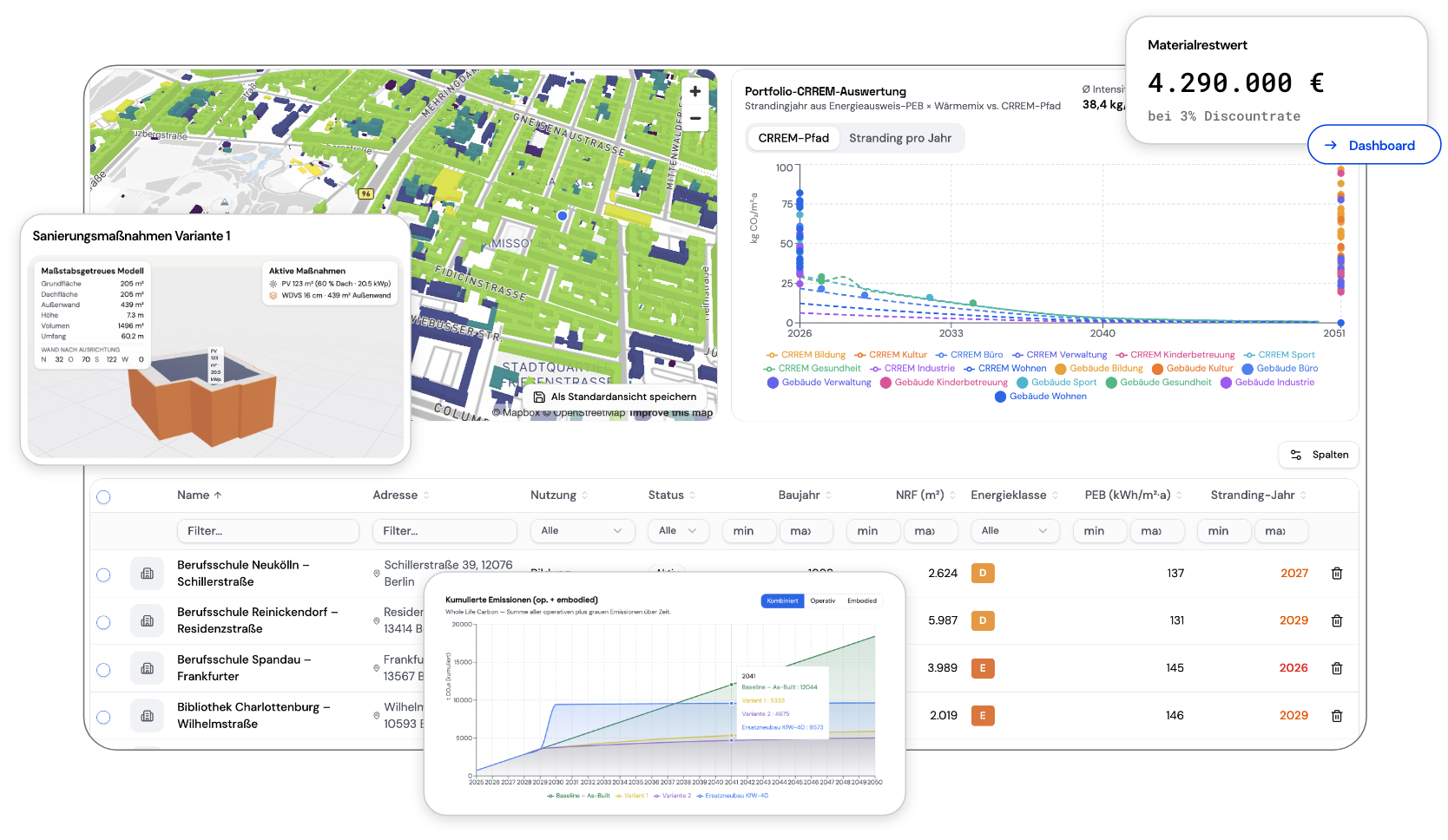Select the Bibliothek Charlottenburg row checkbox
The height and width of the screenshot is (840, 1448).
click(104, 718)
